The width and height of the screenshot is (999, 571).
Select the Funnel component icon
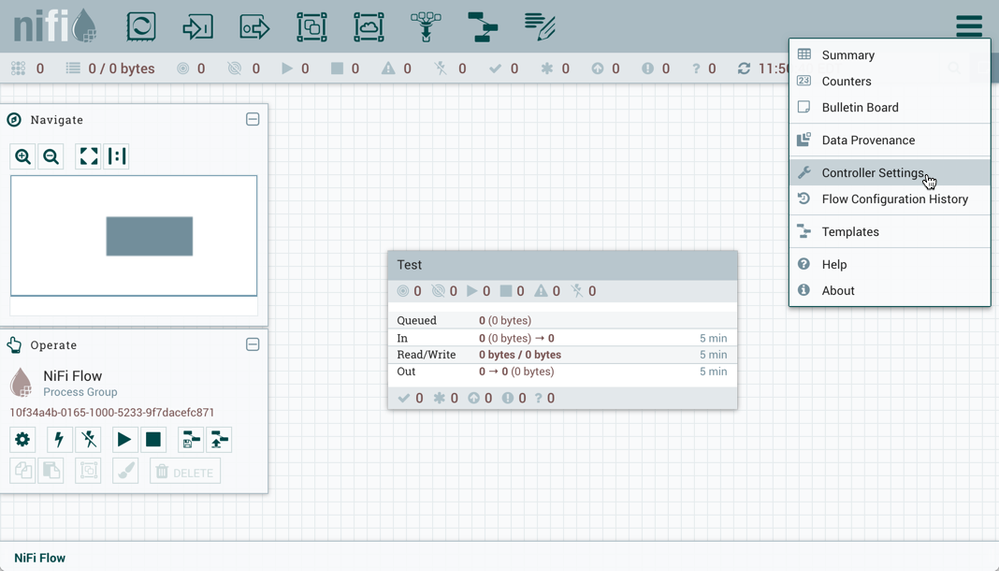click(x=427, y=26)
